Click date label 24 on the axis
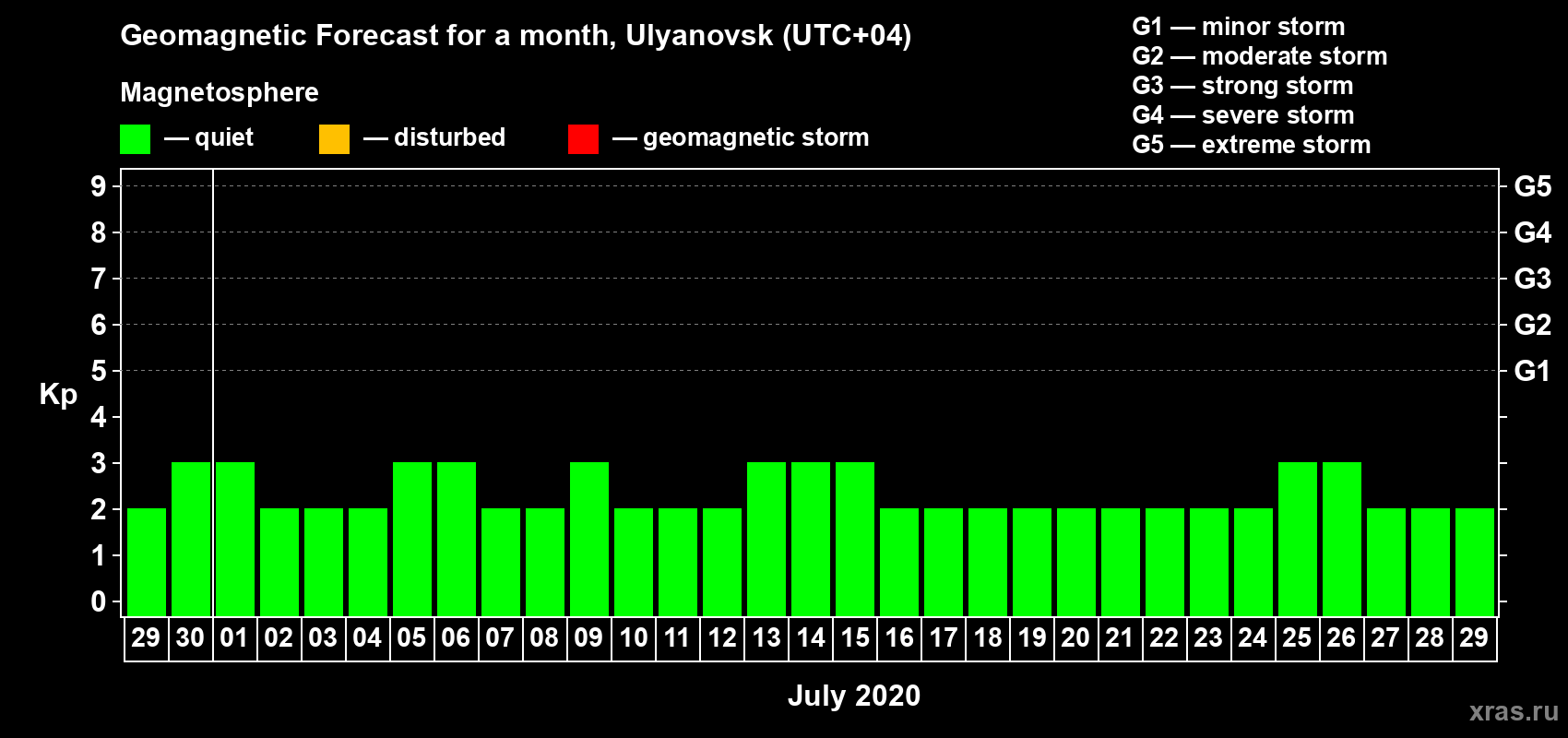The width and height of the screenshot is (1568, 738). tap(1253, 637)
